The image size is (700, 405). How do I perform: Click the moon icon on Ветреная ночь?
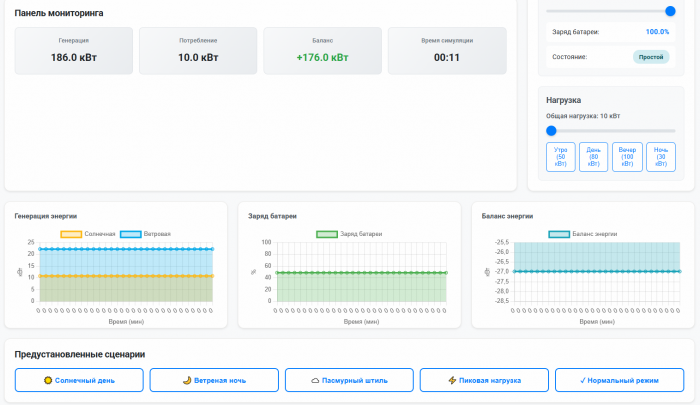[187, 380]
